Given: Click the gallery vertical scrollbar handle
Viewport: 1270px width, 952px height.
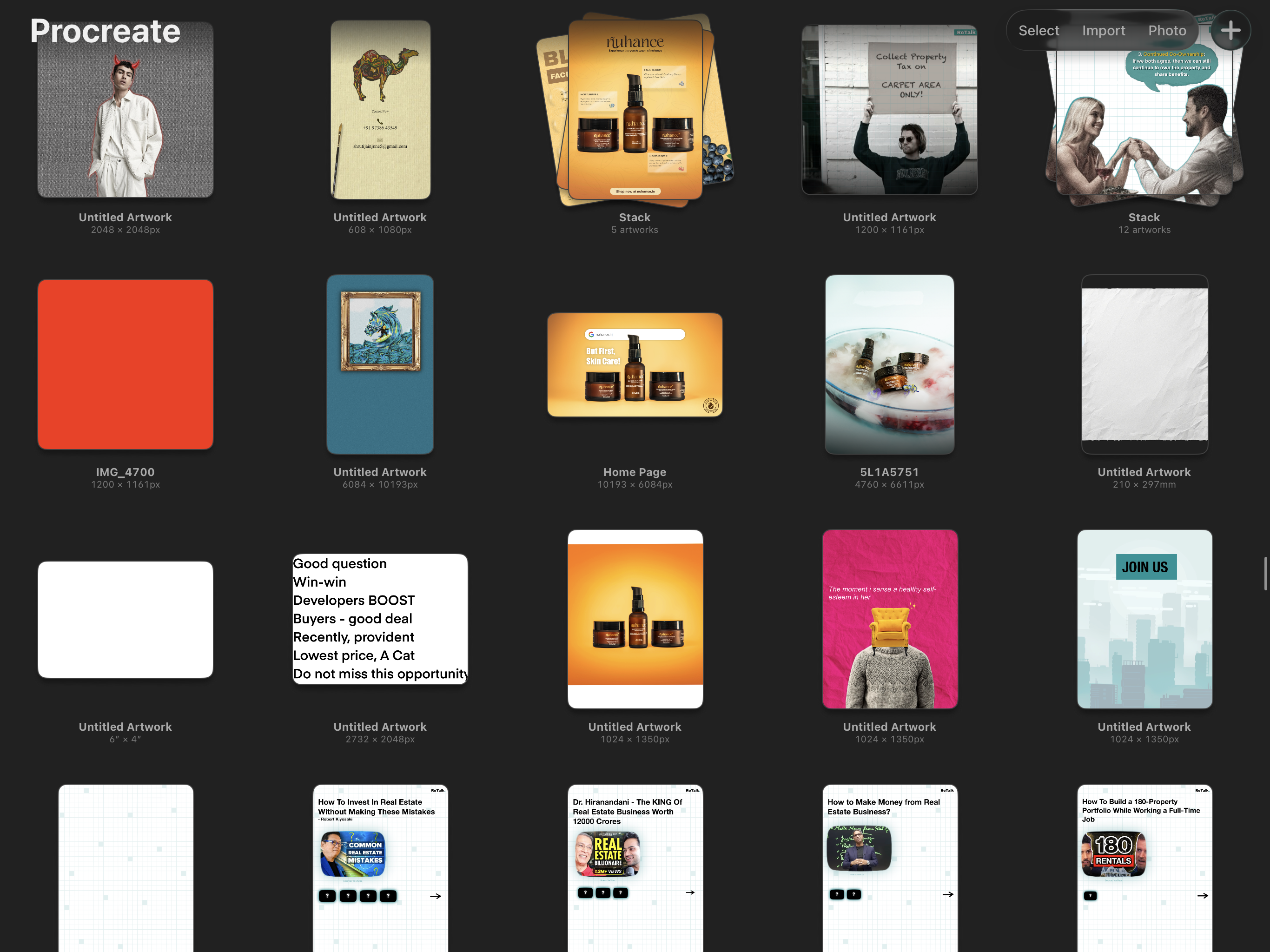Looking at the screenshot, I should 1265,573.
